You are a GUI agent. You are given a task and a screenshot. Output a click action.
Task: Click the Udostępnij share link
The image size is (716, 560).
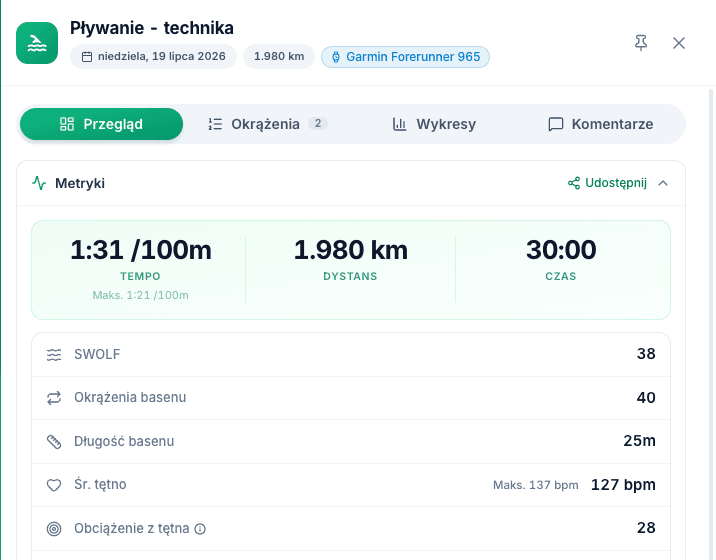click(607, 183)
